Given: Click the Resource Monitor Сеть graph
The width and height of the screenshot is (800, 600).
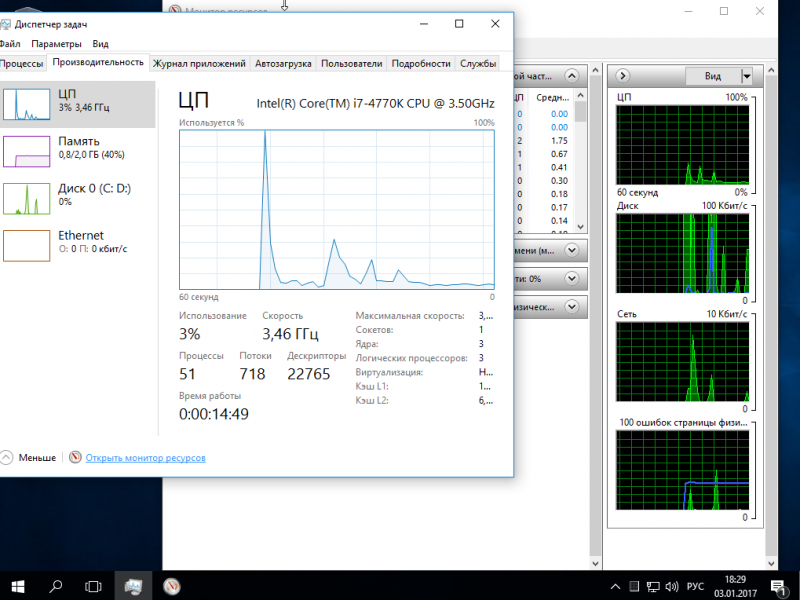Looking at the screenshot, I should [x=682, y=362].
